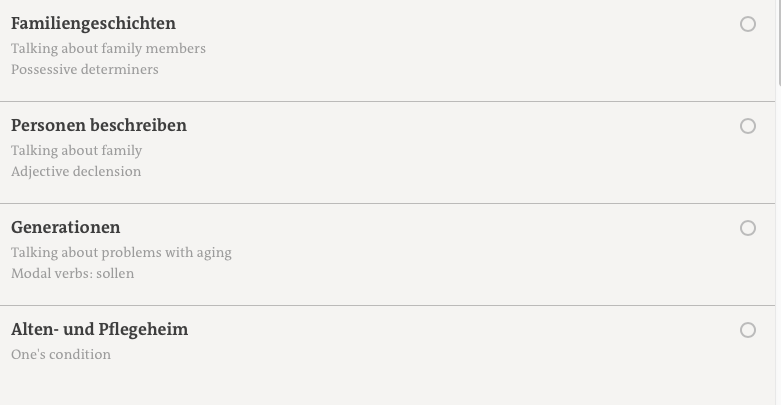Toggle the Generationen progress circle
The width and height of the screenshot is (781, 405).
(x=748, y=228)
